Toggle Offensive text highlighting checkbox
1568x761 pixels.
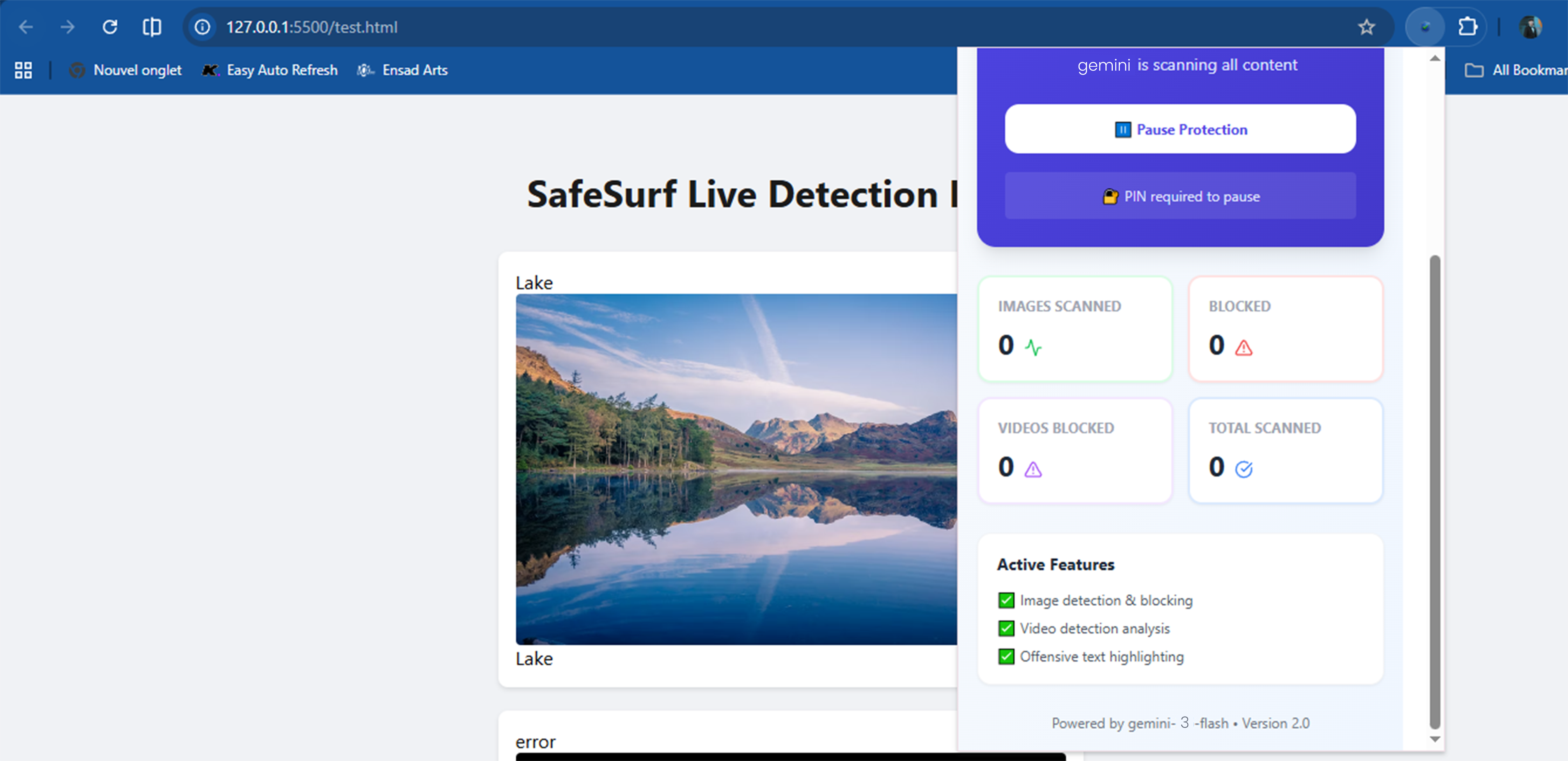[1006, 656]
